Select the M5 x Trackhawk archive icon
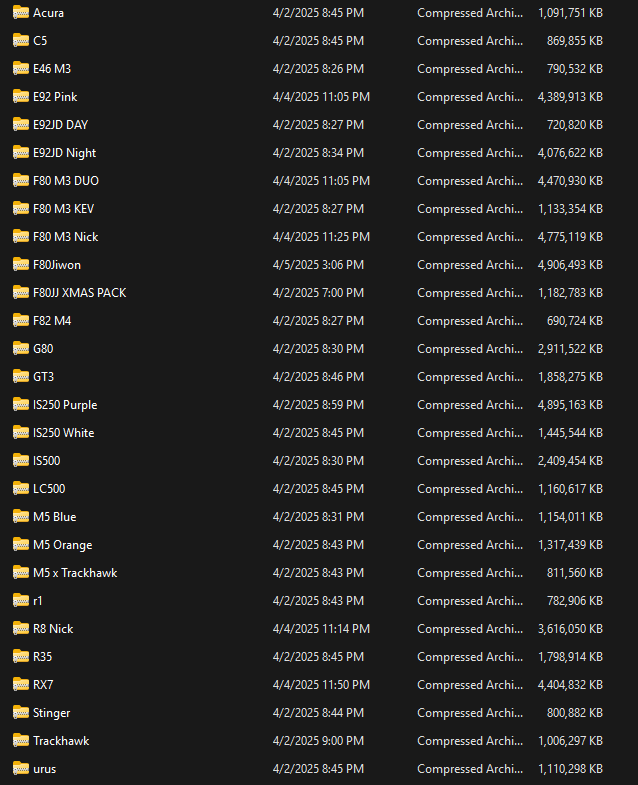Image resolution: width=638 pixels, height=785 pixels. (x=21, y=573)
